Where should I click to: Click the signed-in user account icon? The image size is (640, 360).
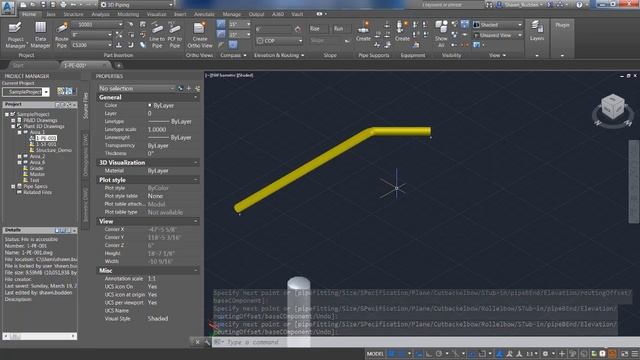point(499,4)
